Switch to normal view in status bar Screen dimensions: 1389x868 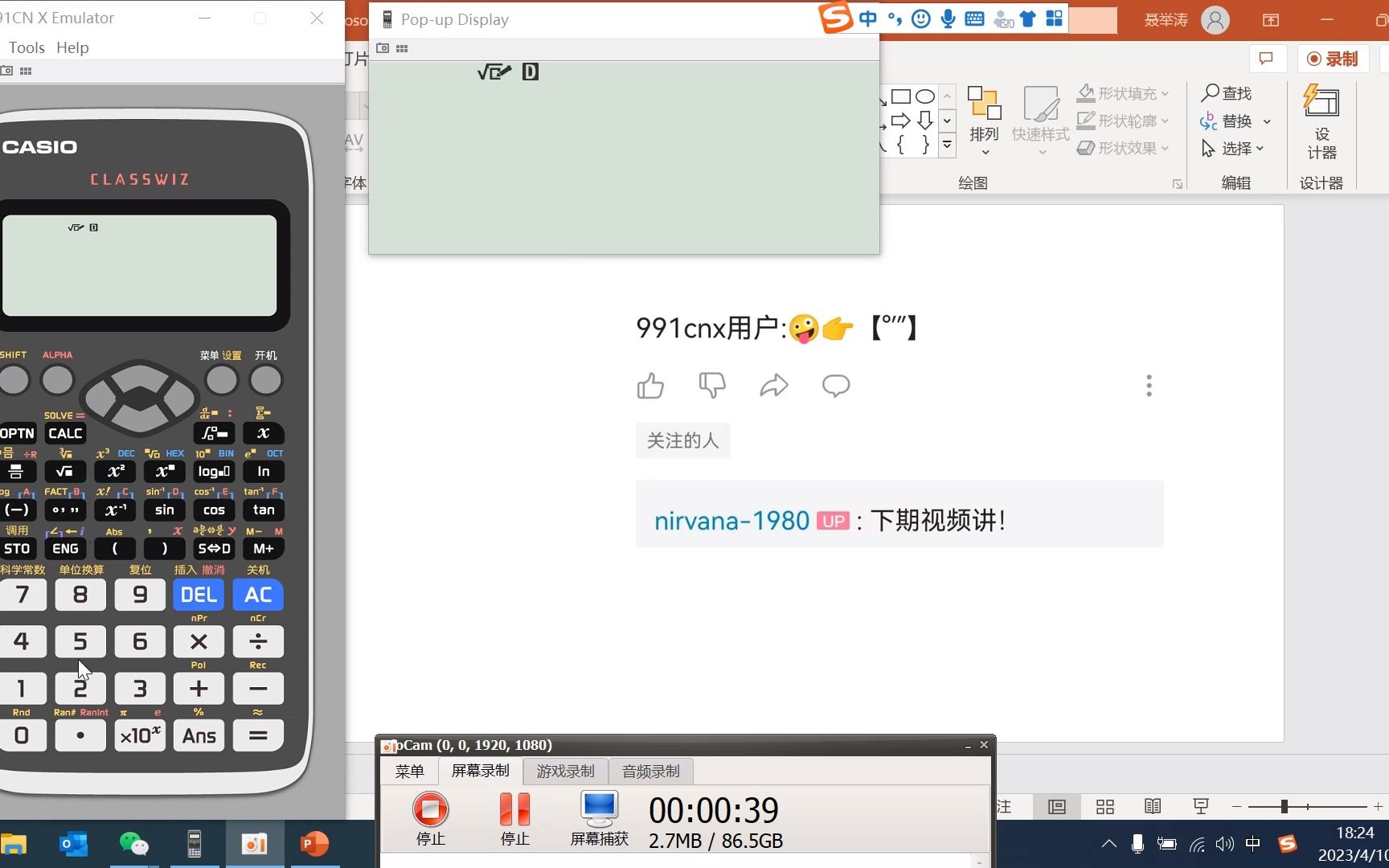point(1057,806)
